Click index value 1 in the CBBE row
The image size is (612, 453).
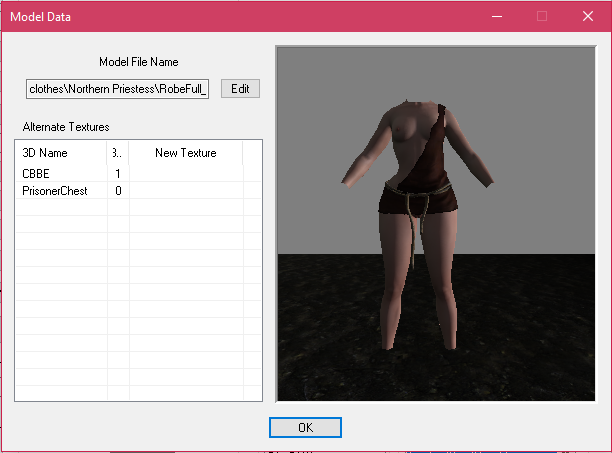(118, 174)
